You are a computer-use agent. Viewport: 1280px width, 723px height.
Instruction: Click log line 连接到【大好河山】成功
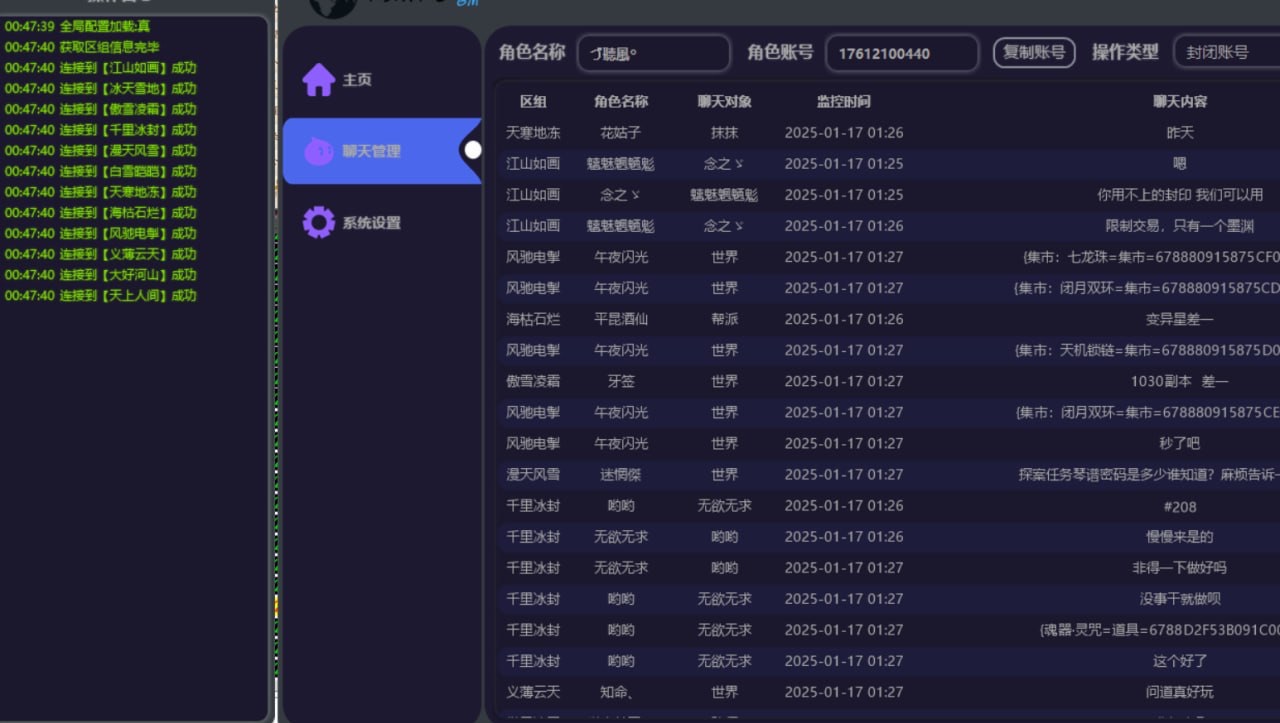coord(100,274)
